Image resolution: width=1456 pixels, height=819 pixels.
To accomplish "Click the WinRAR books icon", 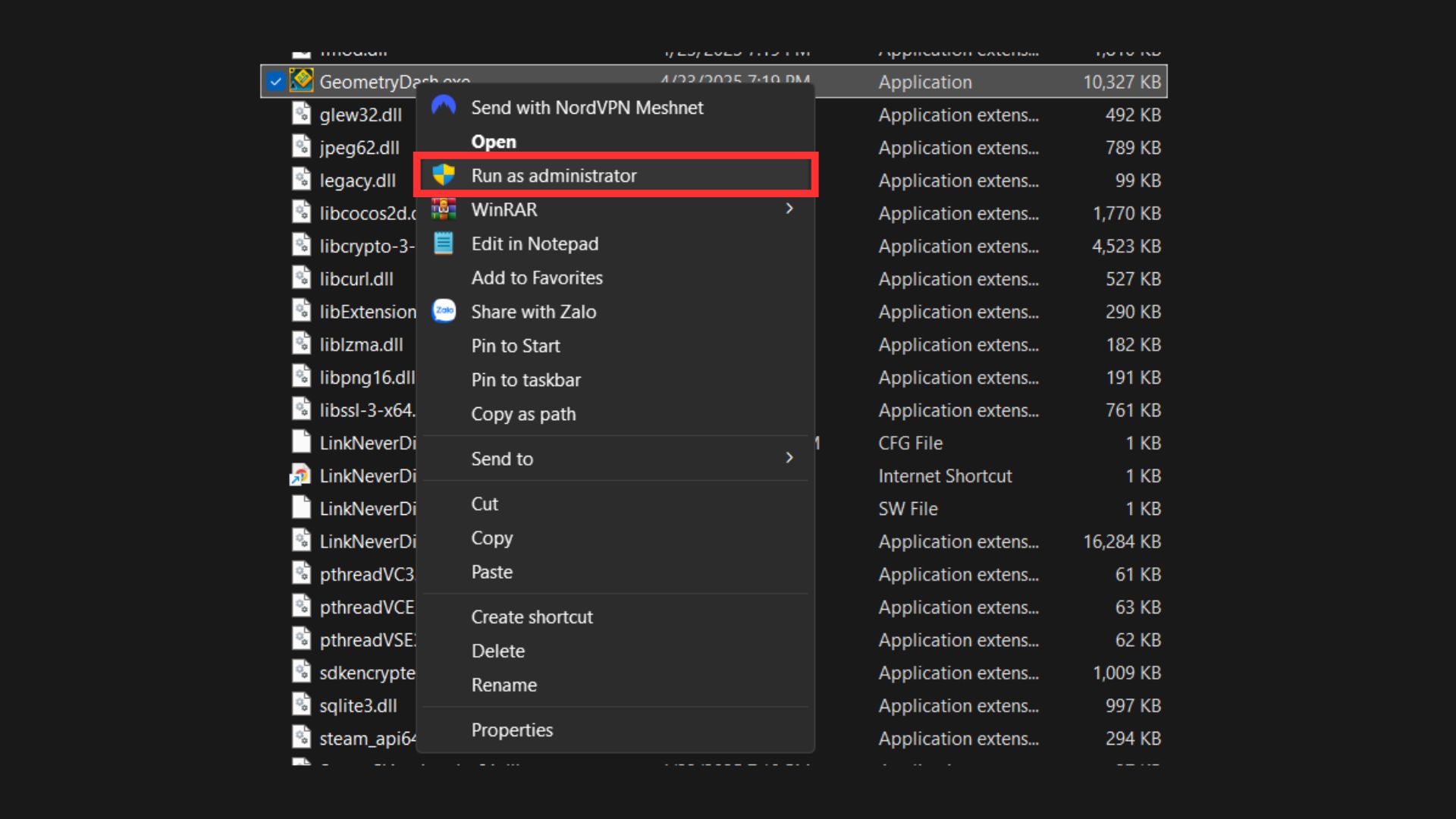I will tap(444, 209).
